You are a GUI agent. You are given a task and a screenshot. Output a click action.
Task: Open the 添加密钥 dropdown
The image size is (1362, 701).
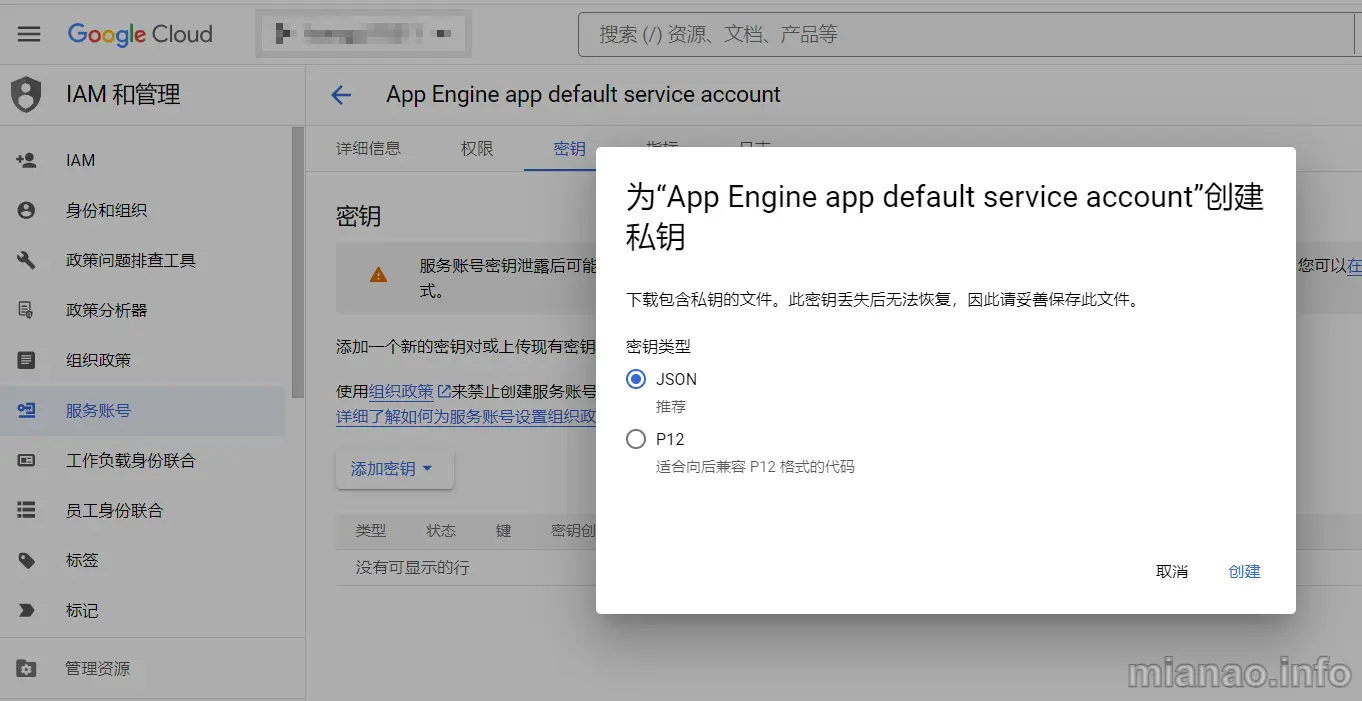[x=394, y=469]
